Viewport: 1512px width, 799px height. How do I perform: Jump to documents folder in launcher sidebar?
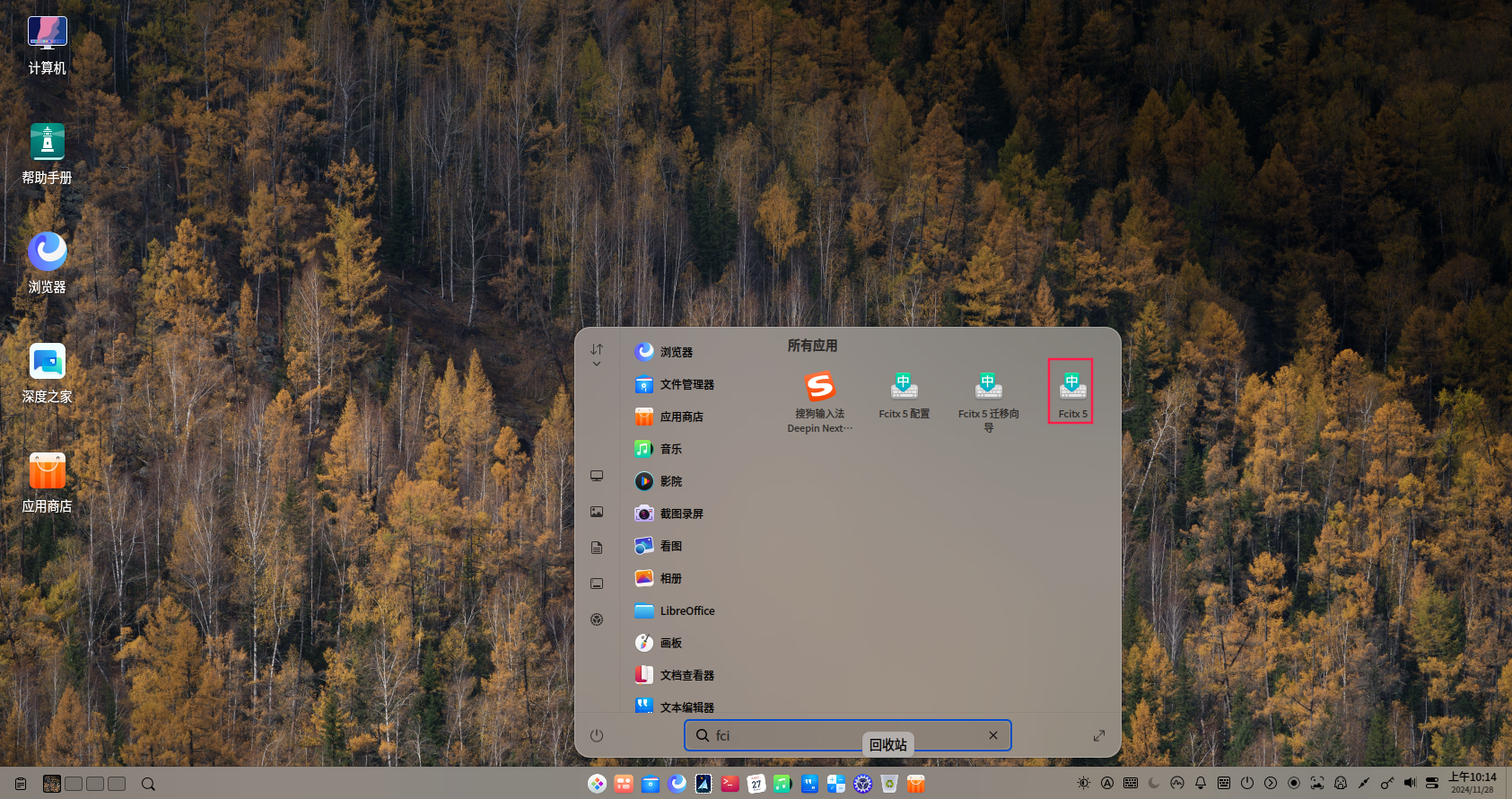pyautogui.click(x=597, y=548)
